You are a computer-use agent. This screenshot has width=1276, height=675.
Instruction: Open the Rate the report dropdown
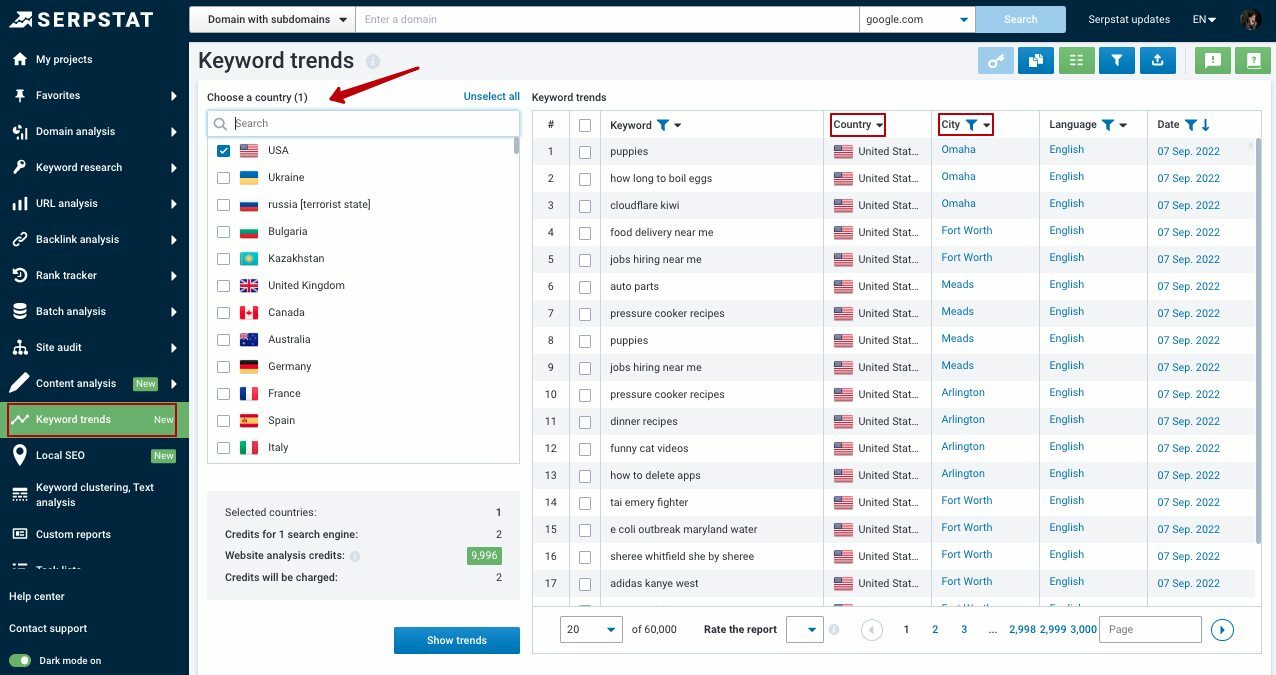coord(804,629)
